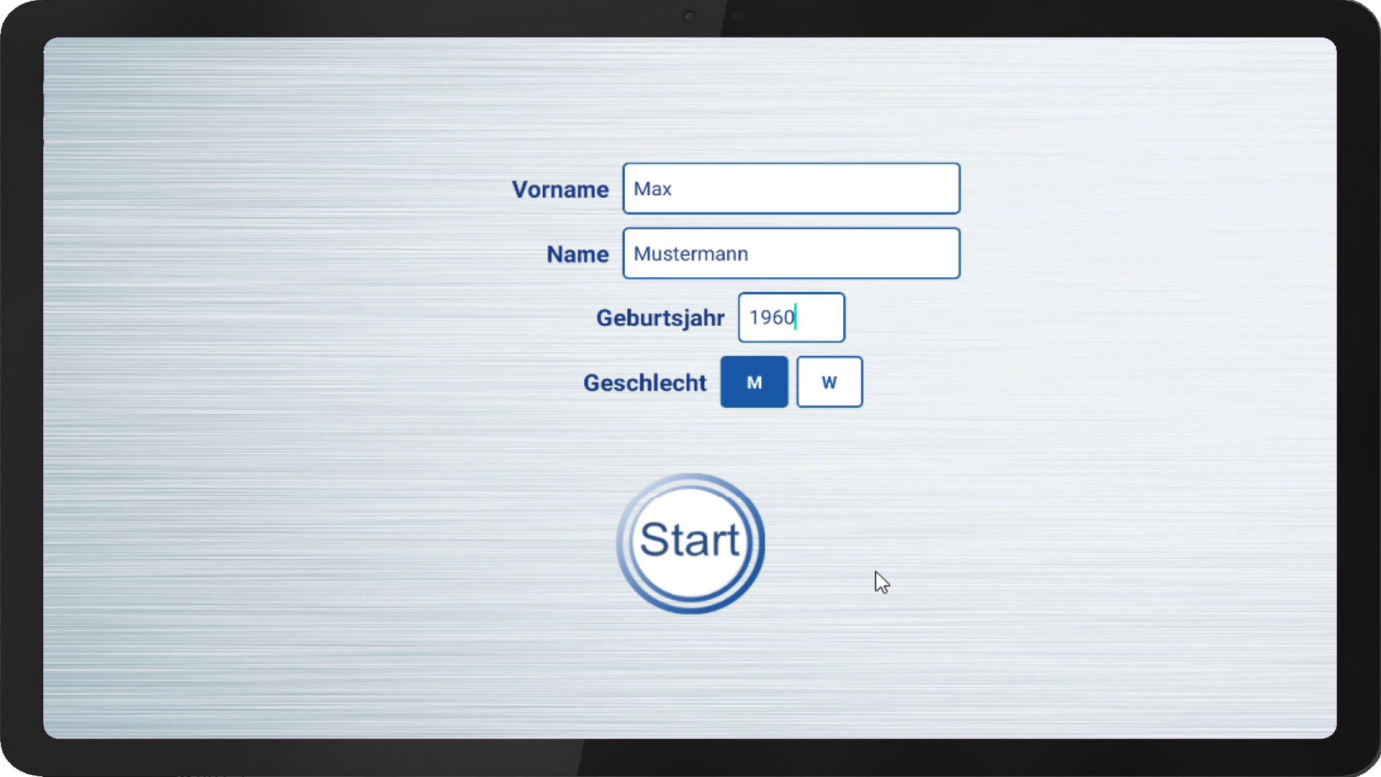Select the M gender option
The width and height of the screenshot is (1381, 777).
pyautogui.click(x=754, y=382)
